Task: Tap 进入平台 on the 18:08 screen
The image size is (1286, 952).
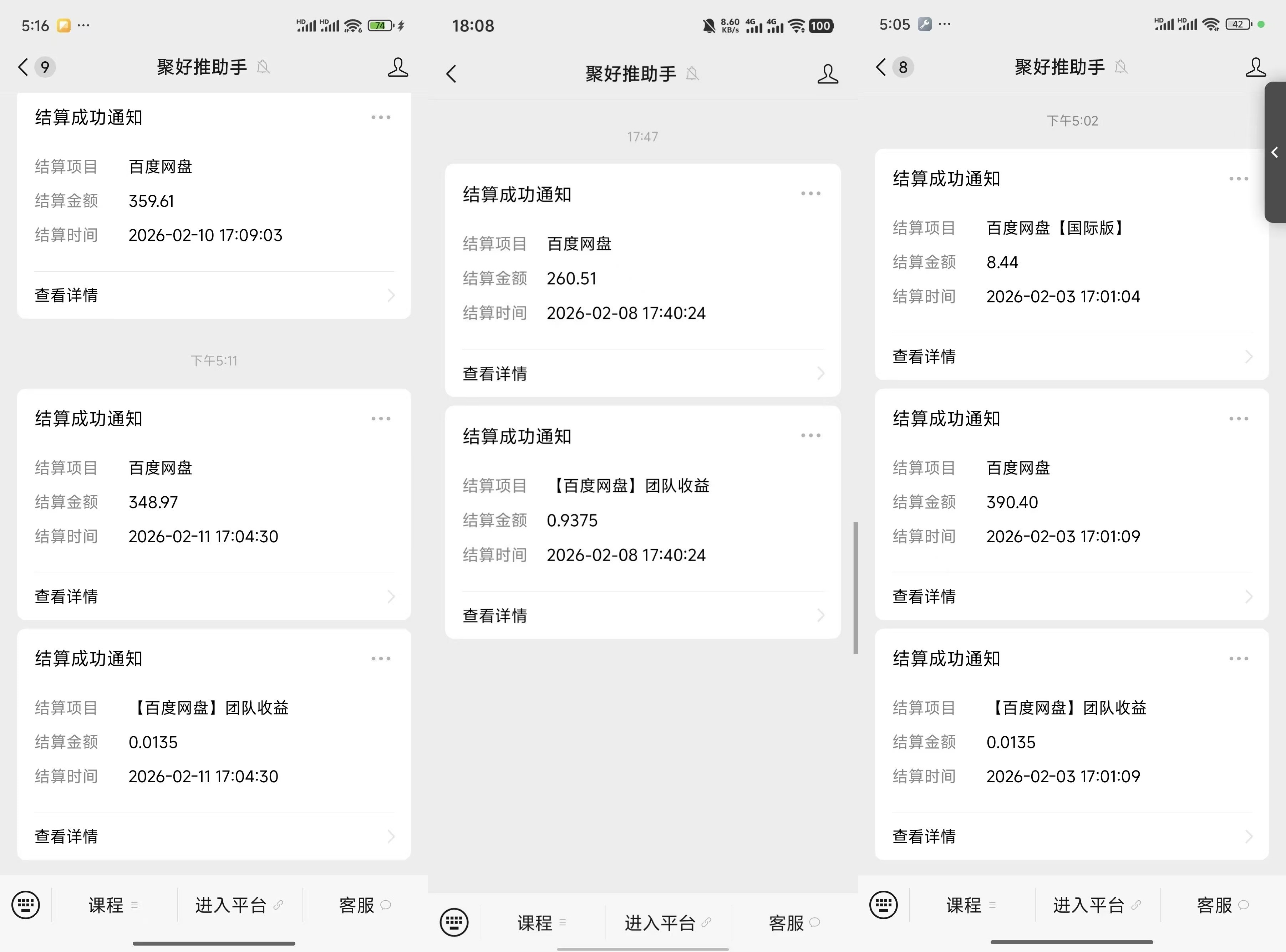Action: tap(668, 923)
